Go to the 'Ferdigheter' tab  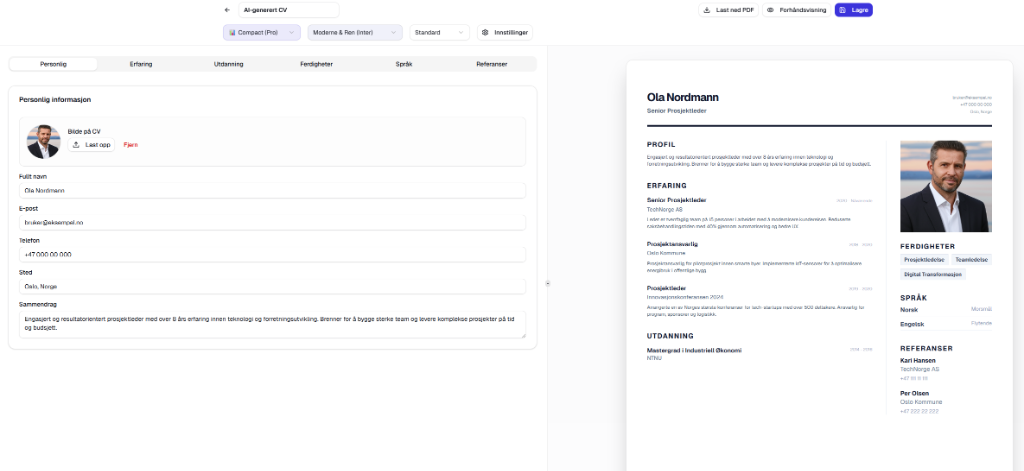pyautogui.click(x=317, y=64)
